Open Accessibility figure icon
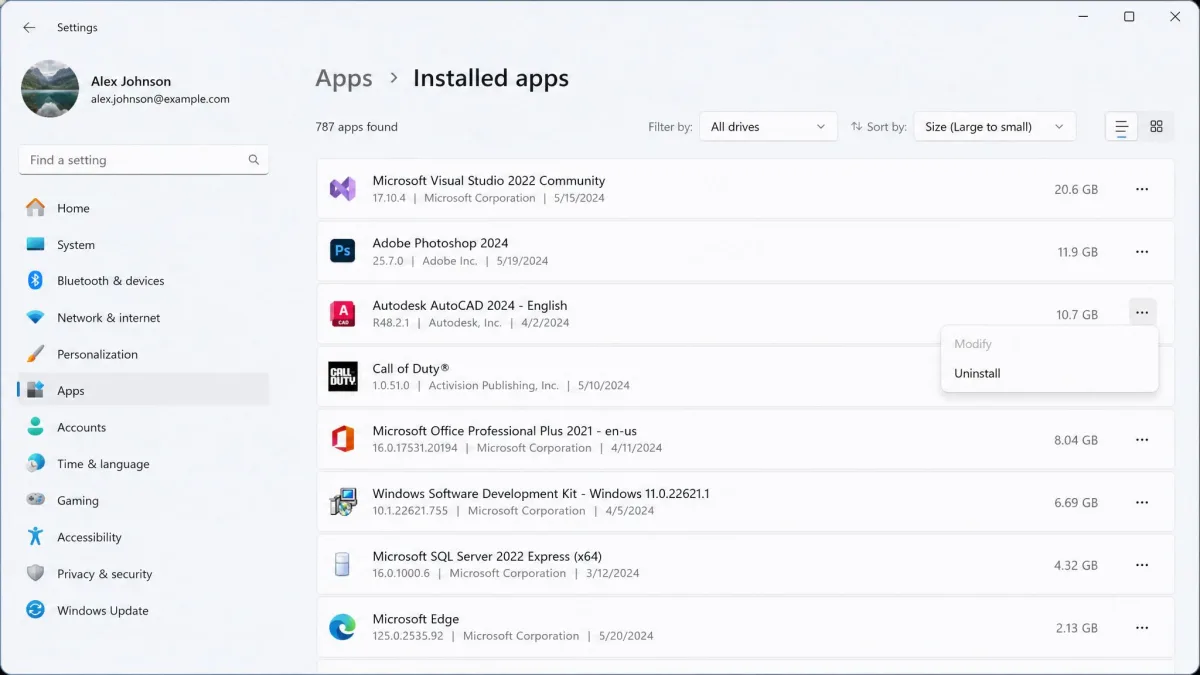 (x=36, y=537)
